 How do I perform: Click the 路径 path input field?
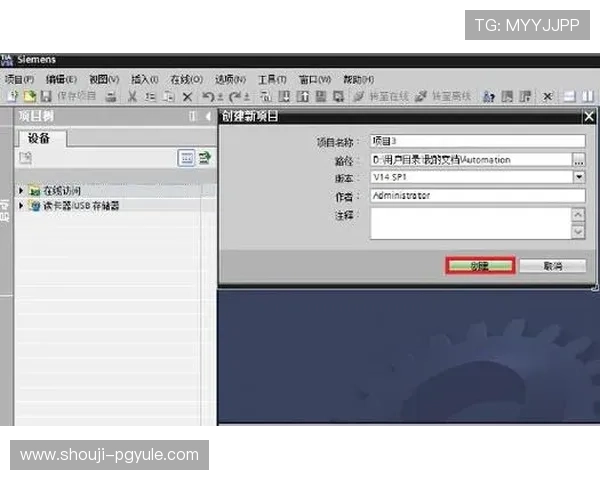(471, 160)
